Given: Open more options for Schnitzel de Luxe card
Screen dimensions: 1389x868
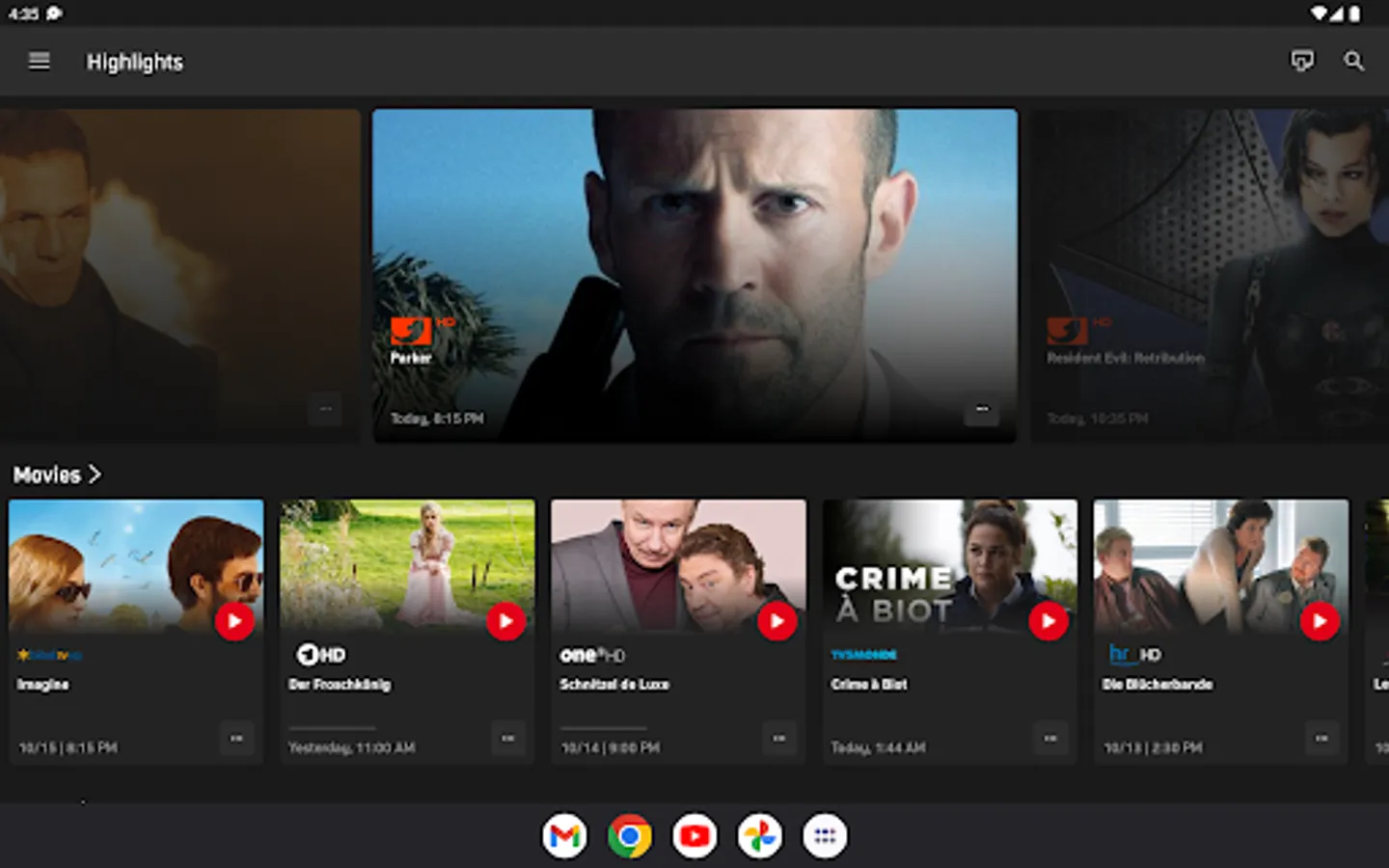Looking at the screenshot, I should click(x=779, y=739).
